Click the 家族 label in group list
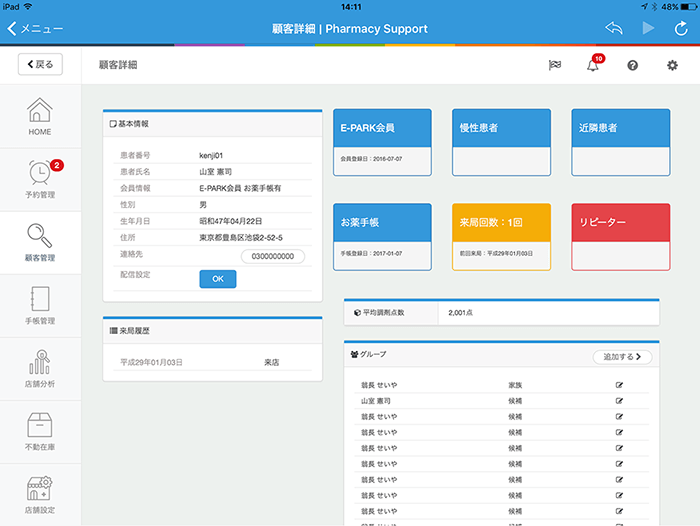The height and width of the screenshot is (526, 700). pyautogui.click(x=515, y=385)
